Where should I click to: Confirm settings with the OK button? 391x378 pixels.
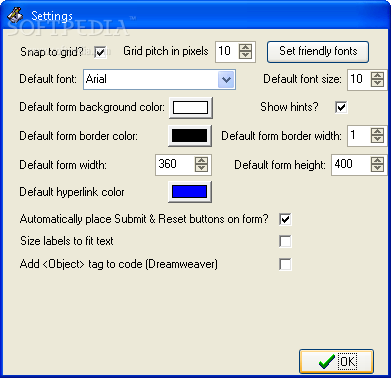click(x=336, y=361)
